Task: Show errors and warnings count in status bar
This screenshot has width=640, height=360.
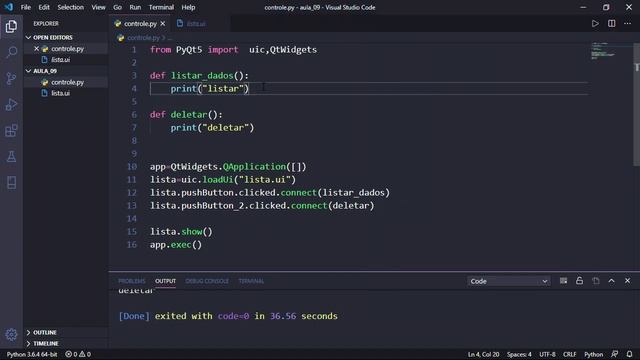Action: [x=78, y=354]
